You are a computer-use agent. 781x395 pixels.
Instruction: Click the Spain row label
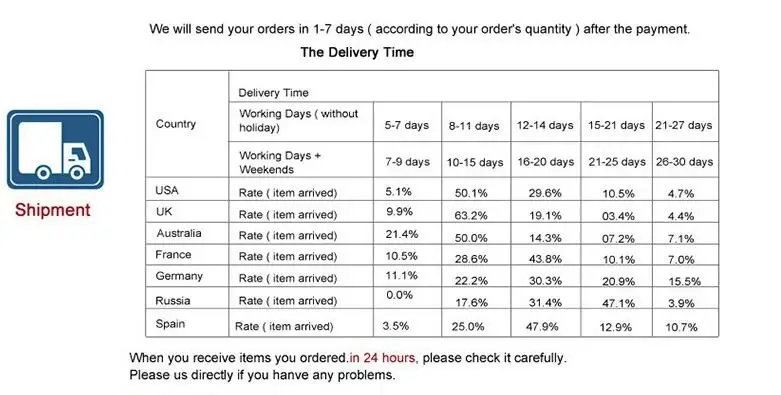(x=170, y=324)
